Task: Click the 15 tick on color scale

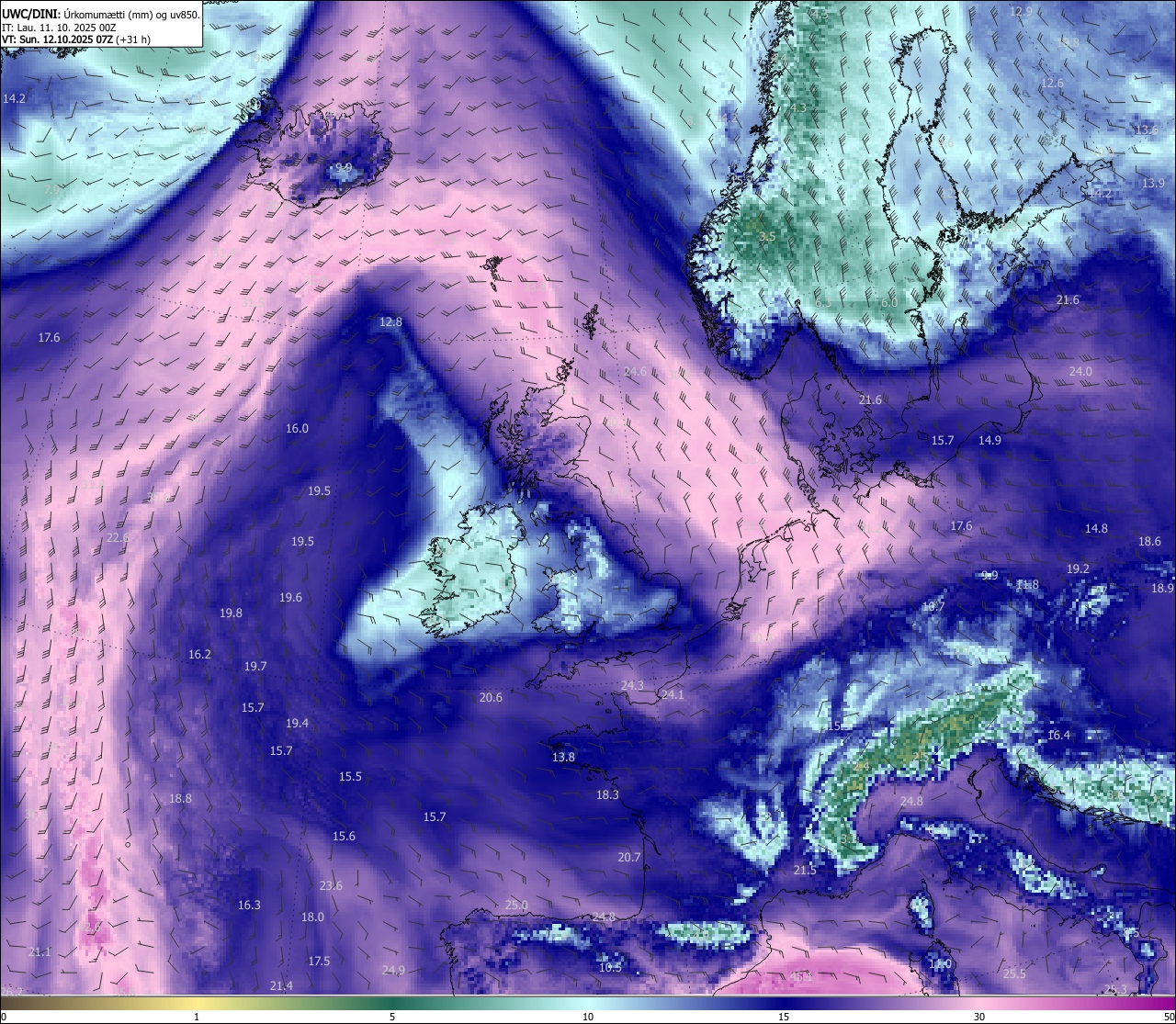Action: [784, 1017]
